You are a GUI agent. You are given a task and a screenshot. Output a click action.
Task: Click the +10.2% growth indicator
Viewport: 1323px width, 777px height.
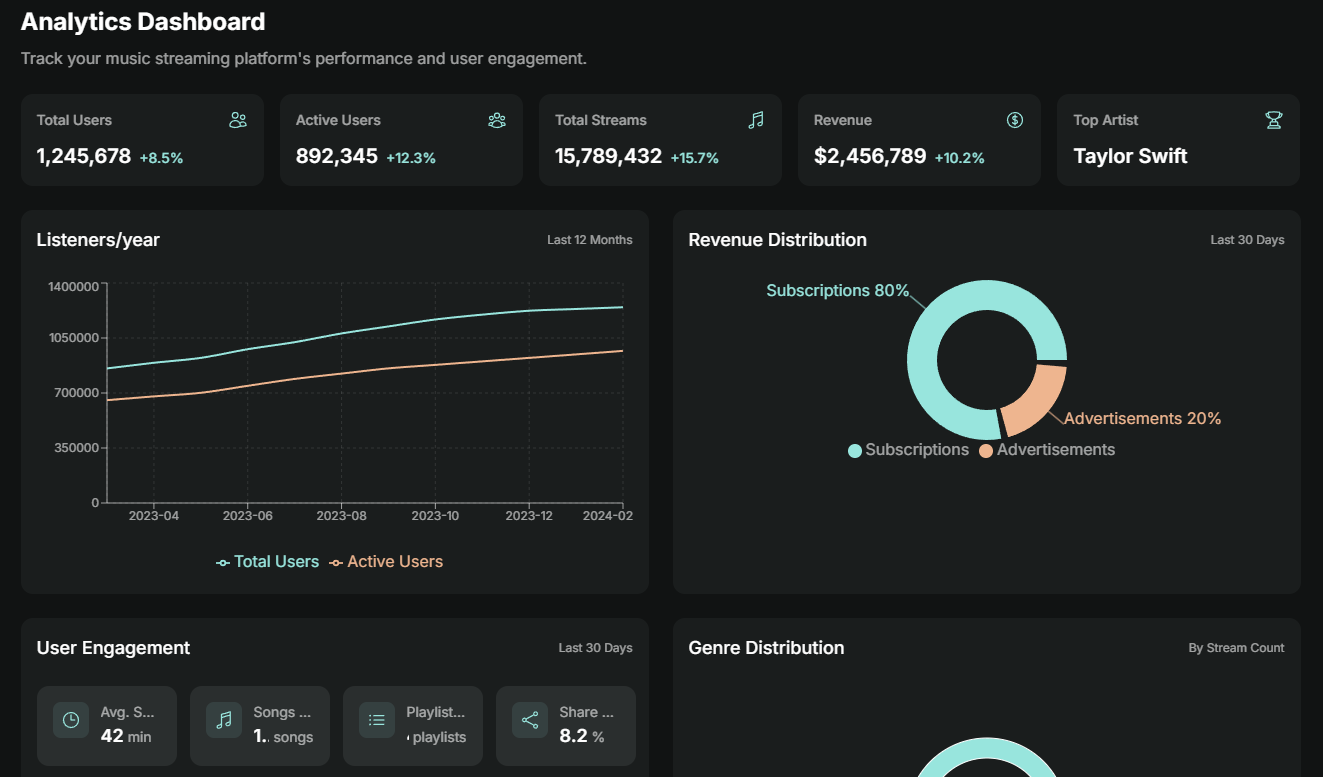coord(960,158)
